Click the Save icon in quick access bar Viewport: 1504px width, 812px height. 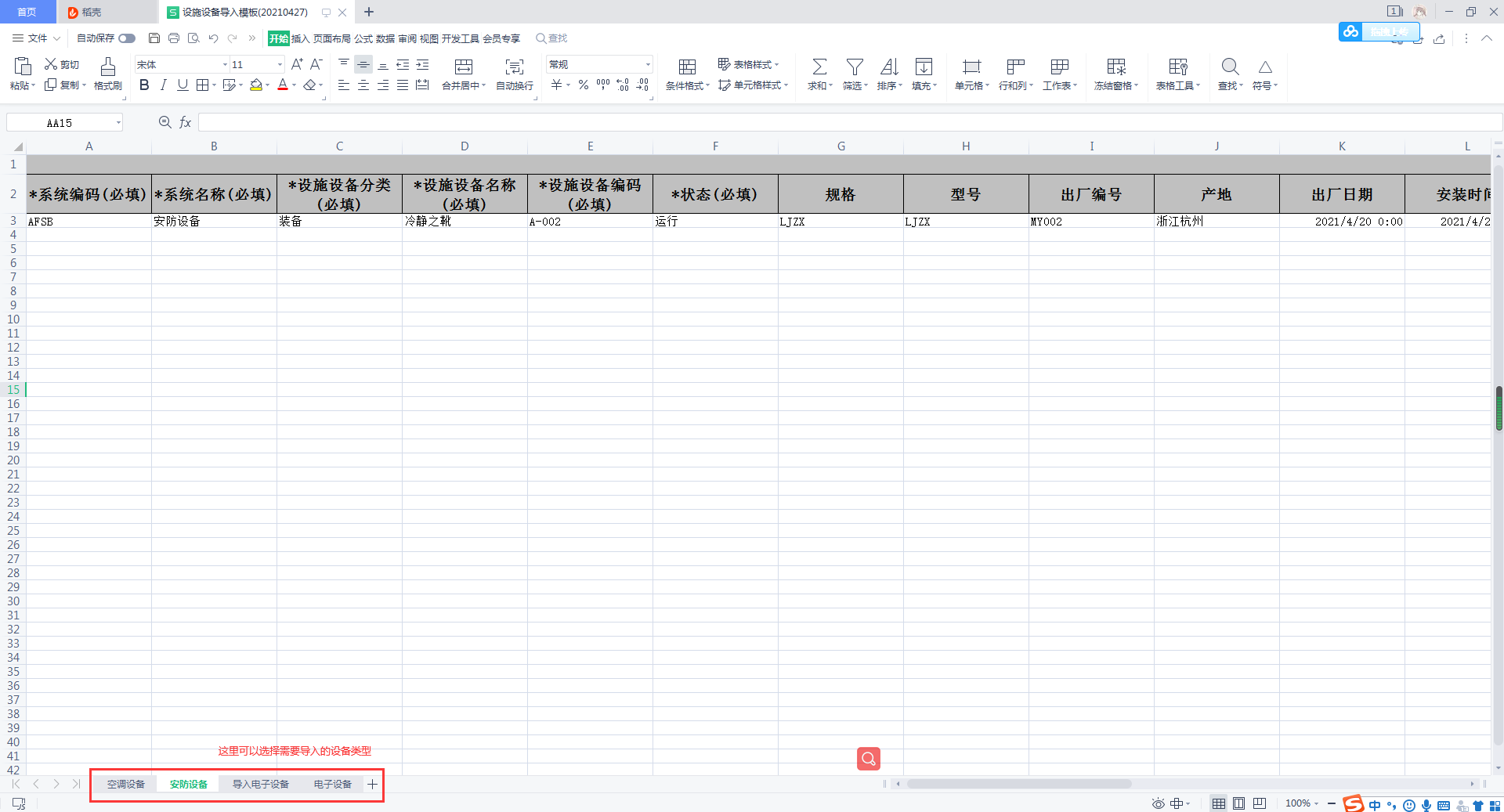[x=154, y=38]
